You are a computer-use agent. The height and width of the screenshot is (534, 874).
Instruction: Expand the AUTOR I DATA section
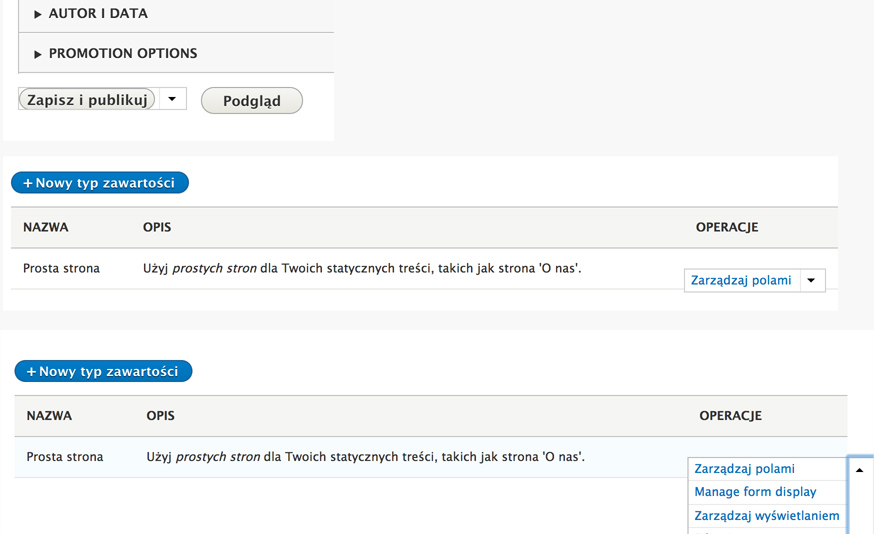tap(97, 14)
